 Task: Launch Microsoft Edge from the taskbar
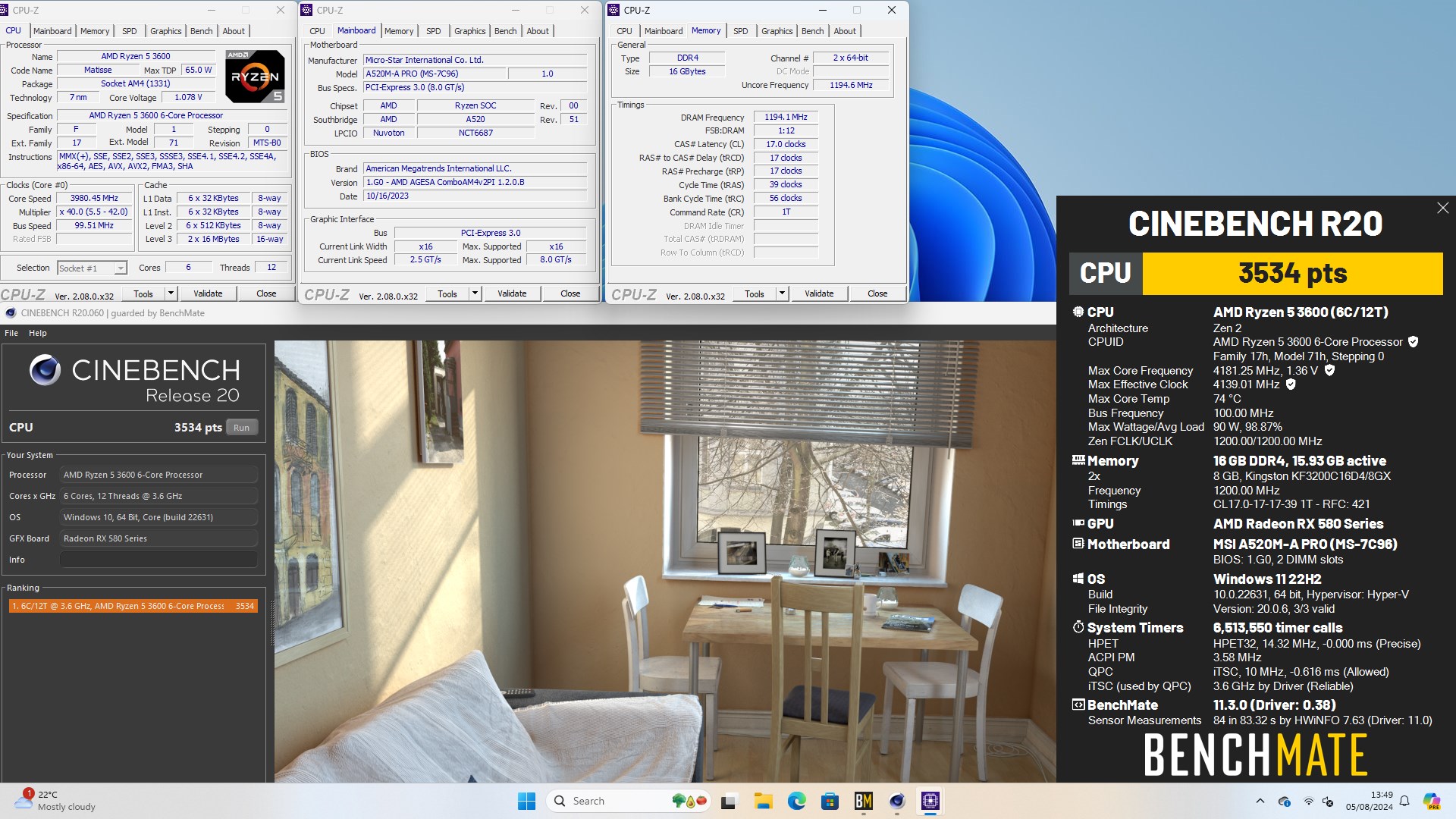[796, 801]
